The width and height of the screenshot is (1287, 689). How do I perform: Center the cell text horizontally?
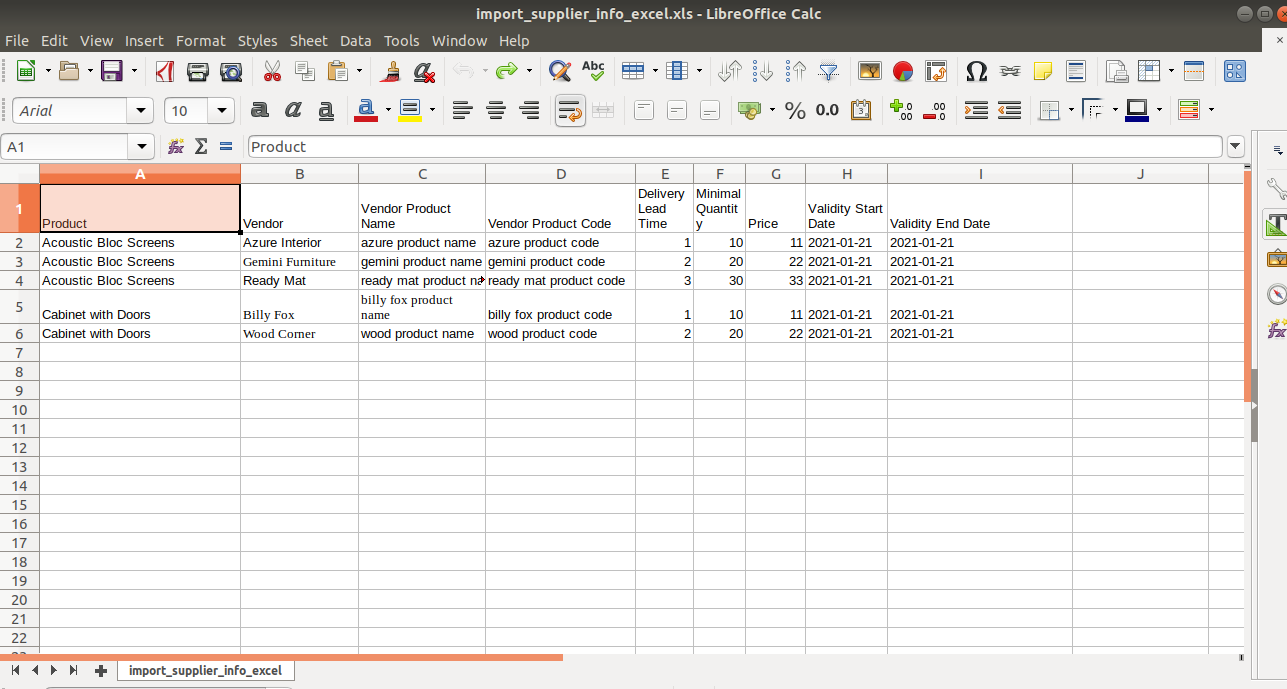pyautogui.click(x=496, y=110)
